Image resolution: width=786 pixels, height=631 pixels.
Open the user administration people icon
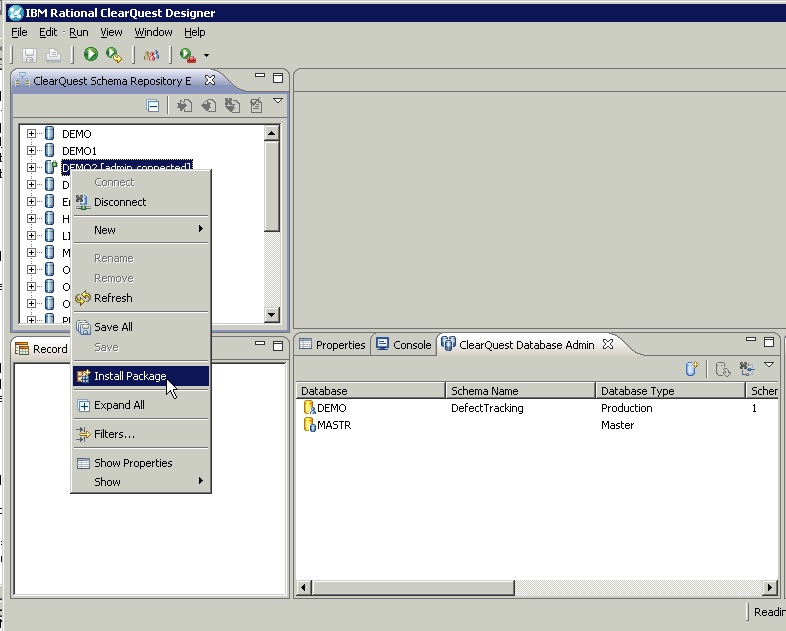tap(151, 55)
